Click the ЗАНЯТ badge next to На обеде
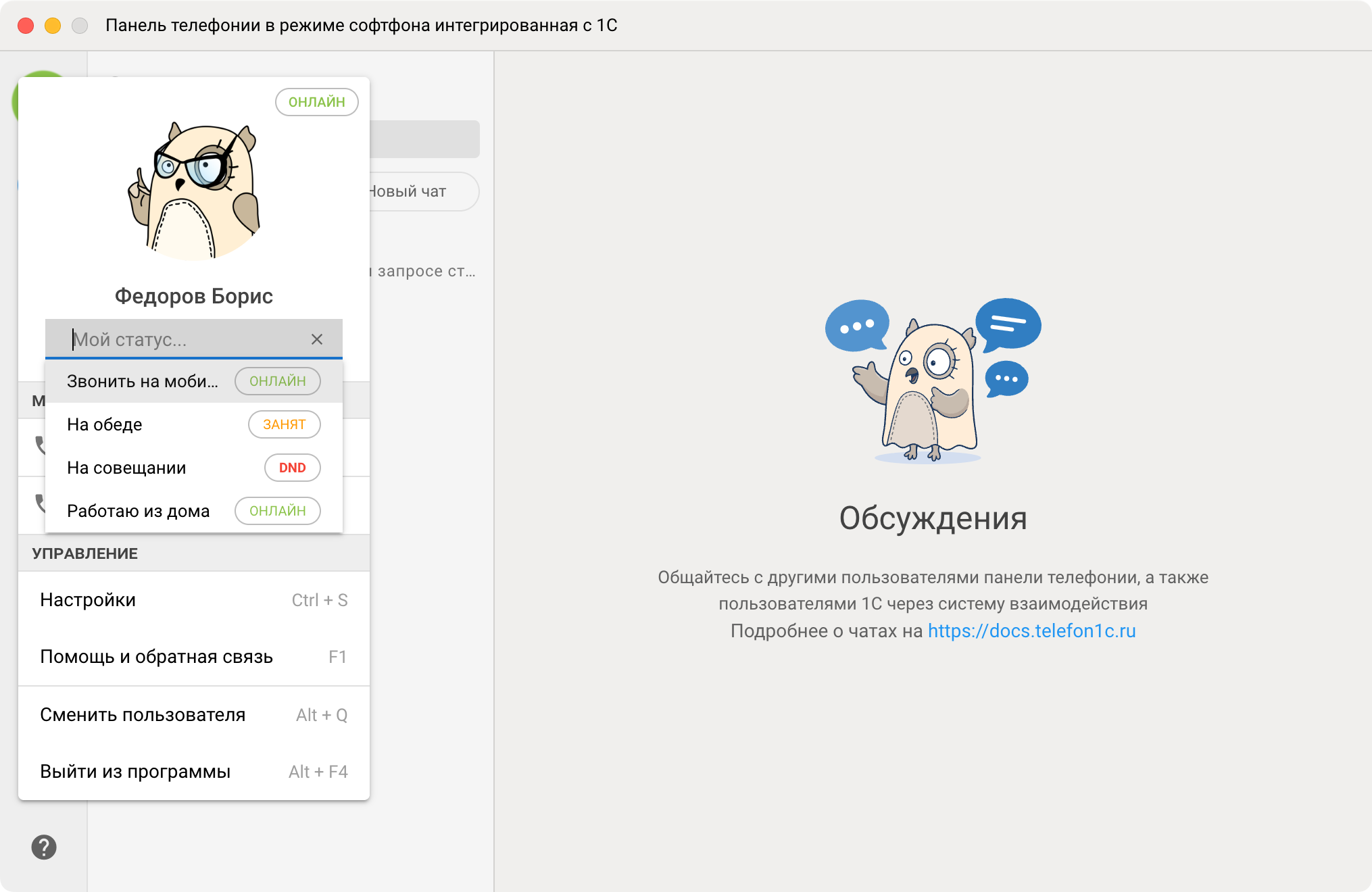The height and width of the screenshot is (892, 1372). point(284,424)
